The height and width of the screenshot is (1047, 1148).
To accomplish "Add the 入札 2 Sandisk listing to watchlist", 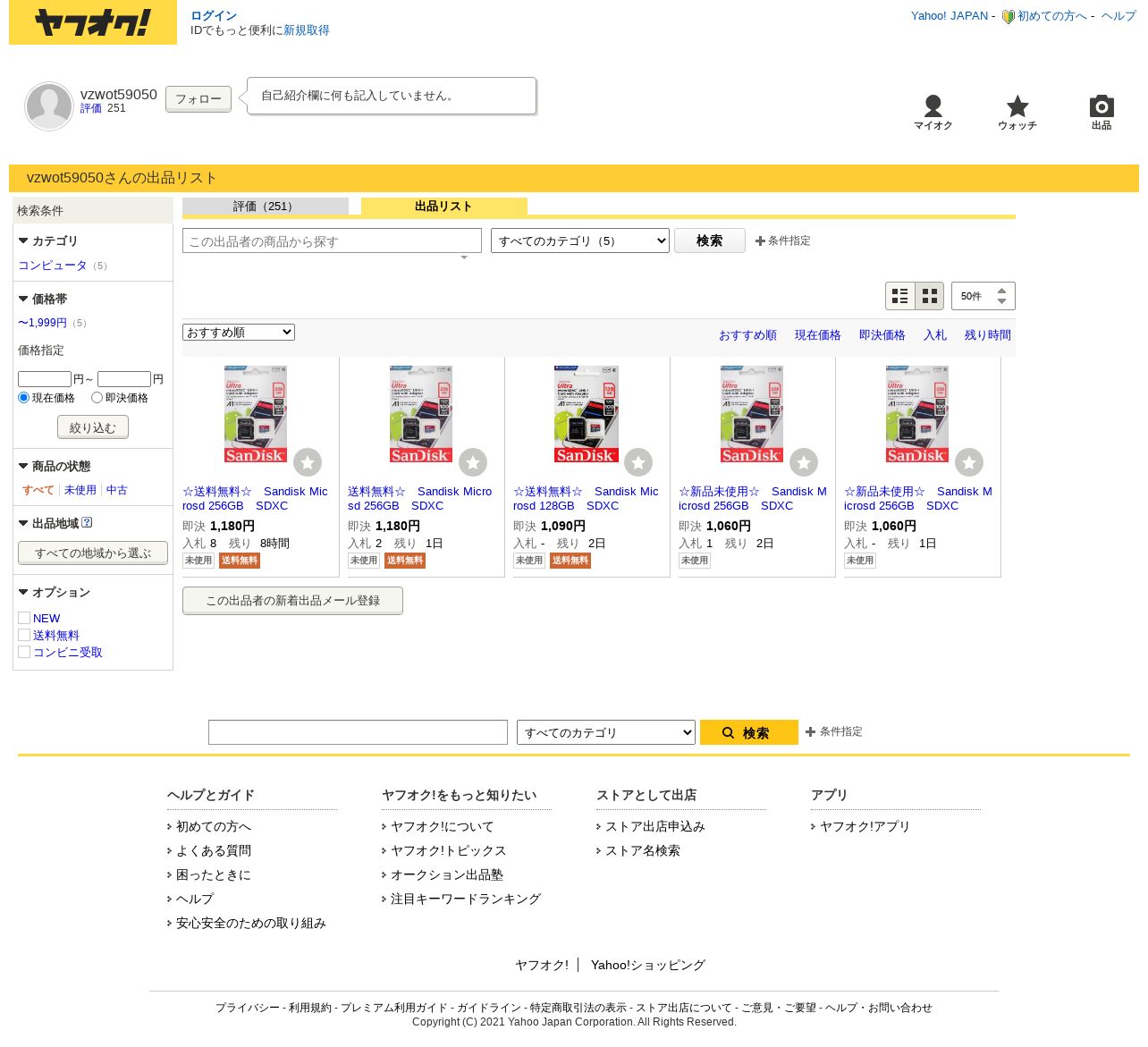I will 473,462.
